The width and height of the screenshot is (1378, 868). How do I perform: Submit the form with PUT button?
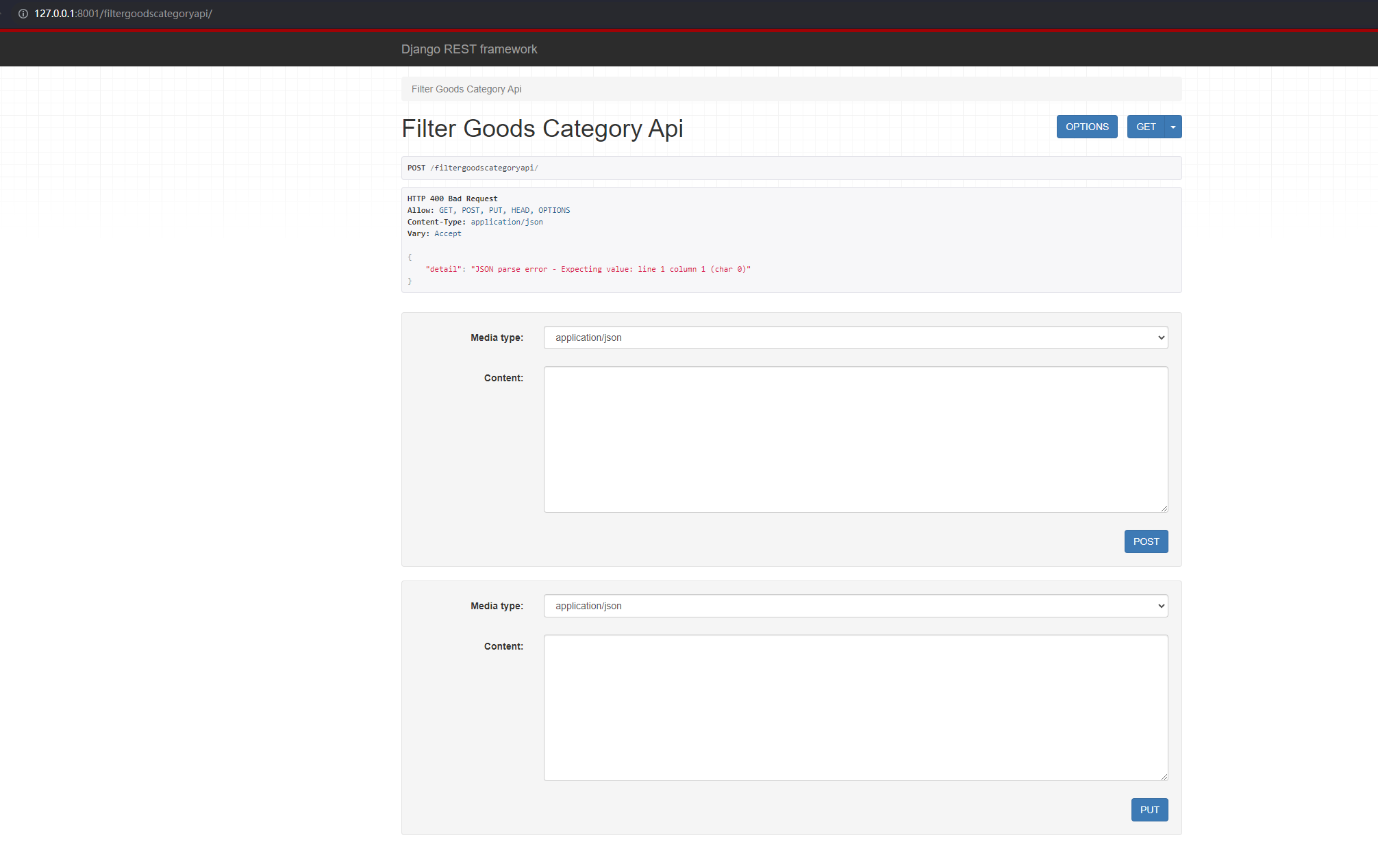(x=1149, y=810)
